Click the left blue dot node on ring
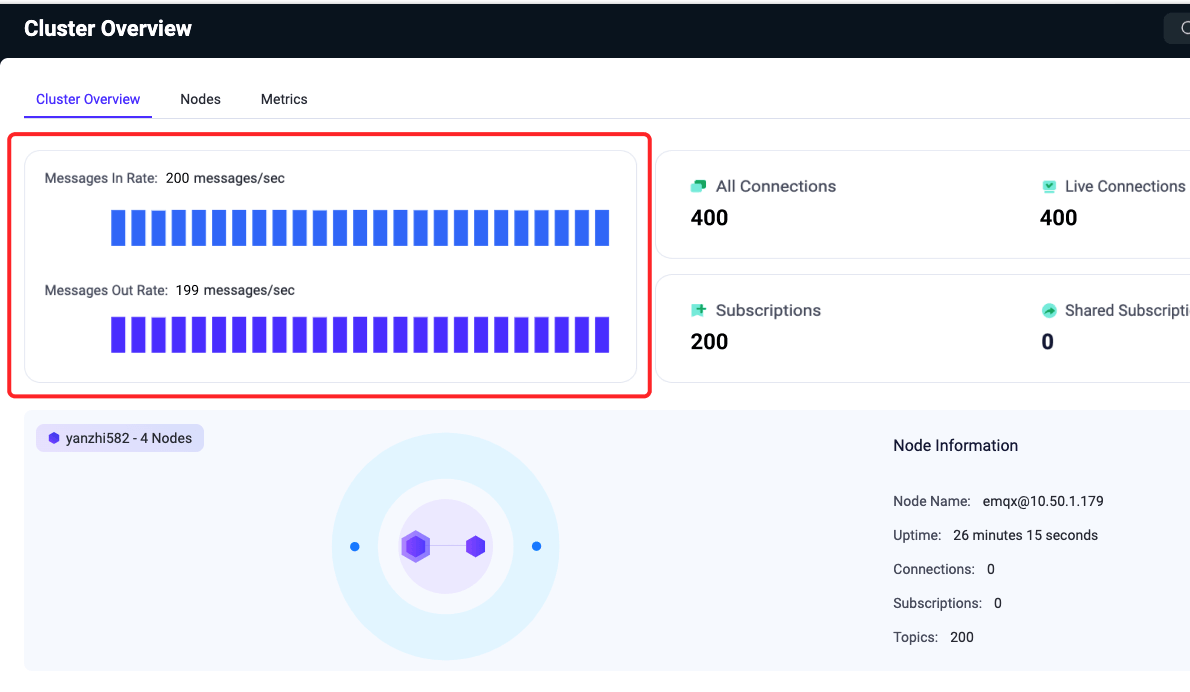 point(355,547)
